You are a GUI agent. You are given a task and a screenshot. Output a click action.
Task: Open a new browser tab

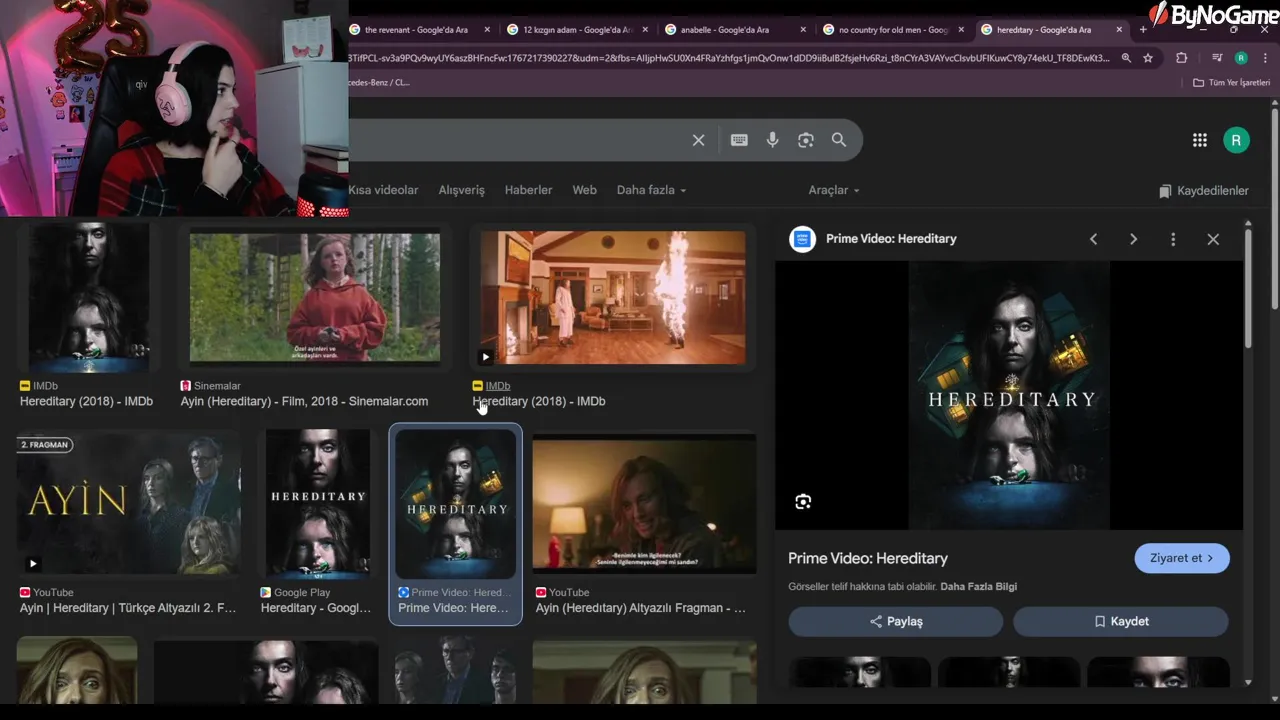coord(1143,30)
